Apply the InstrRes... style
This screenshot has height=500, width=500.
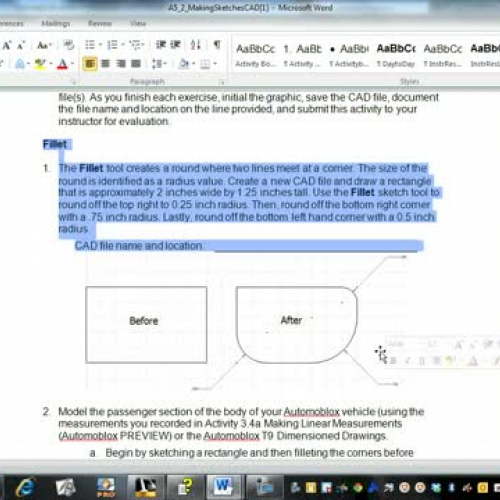pos(443,55)
